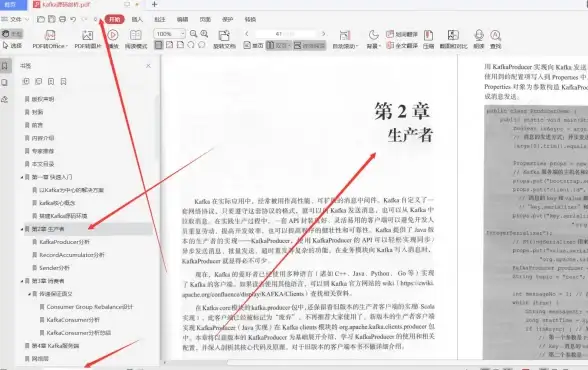This screenshot has height=370, width=588.
Task: Toggle 连续阅读 continuous reading
Action: pos(309,45)
